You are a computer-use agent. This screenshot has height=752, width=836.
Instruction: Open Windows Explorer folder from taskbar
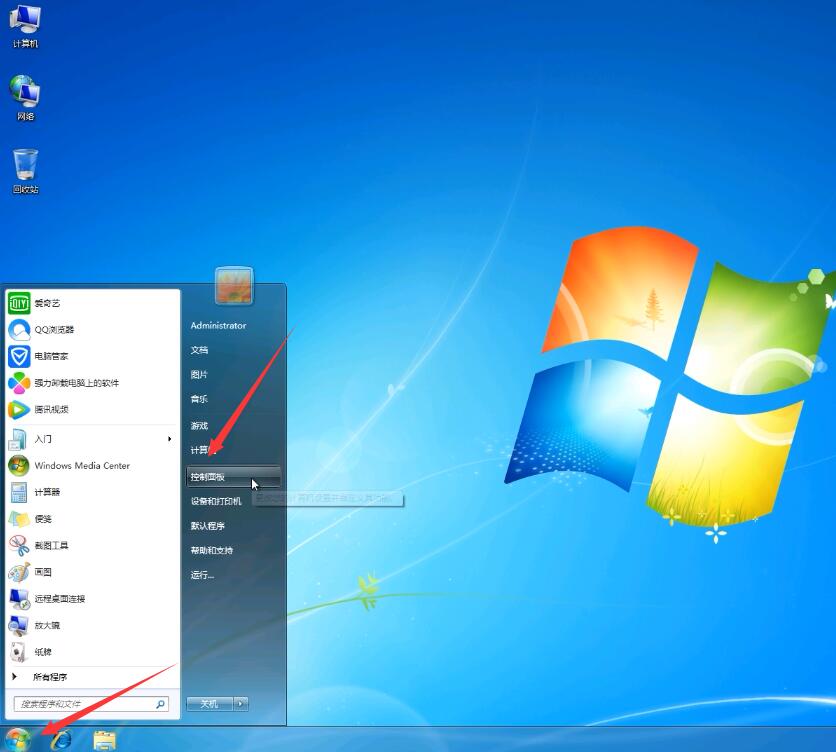(104, 740)
